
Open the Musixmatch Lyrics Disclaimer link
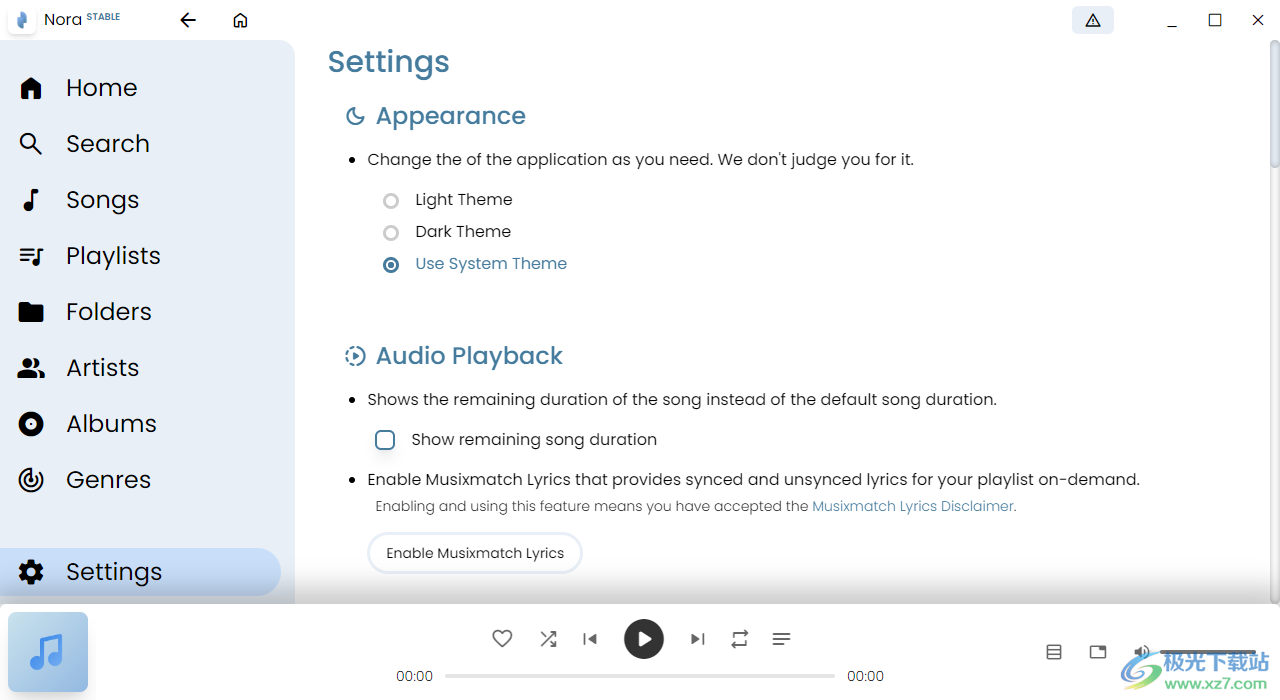pyautogui.click(x=912, y=506)
